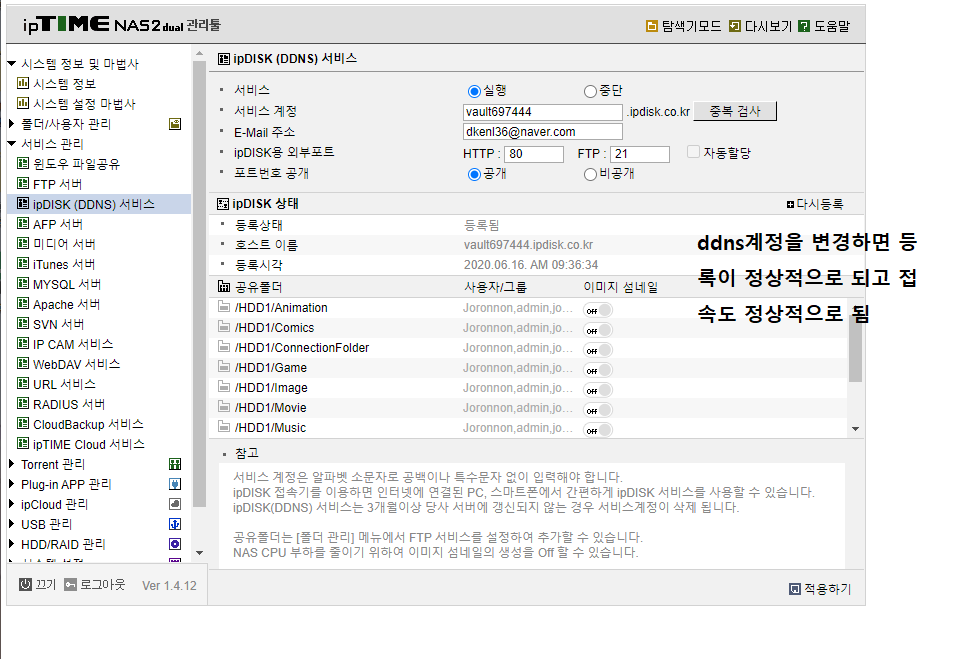Open ipTIME Cloud 서비스 menu item
The width and height of the screenshot is (959, 659).
pos(89,444)
